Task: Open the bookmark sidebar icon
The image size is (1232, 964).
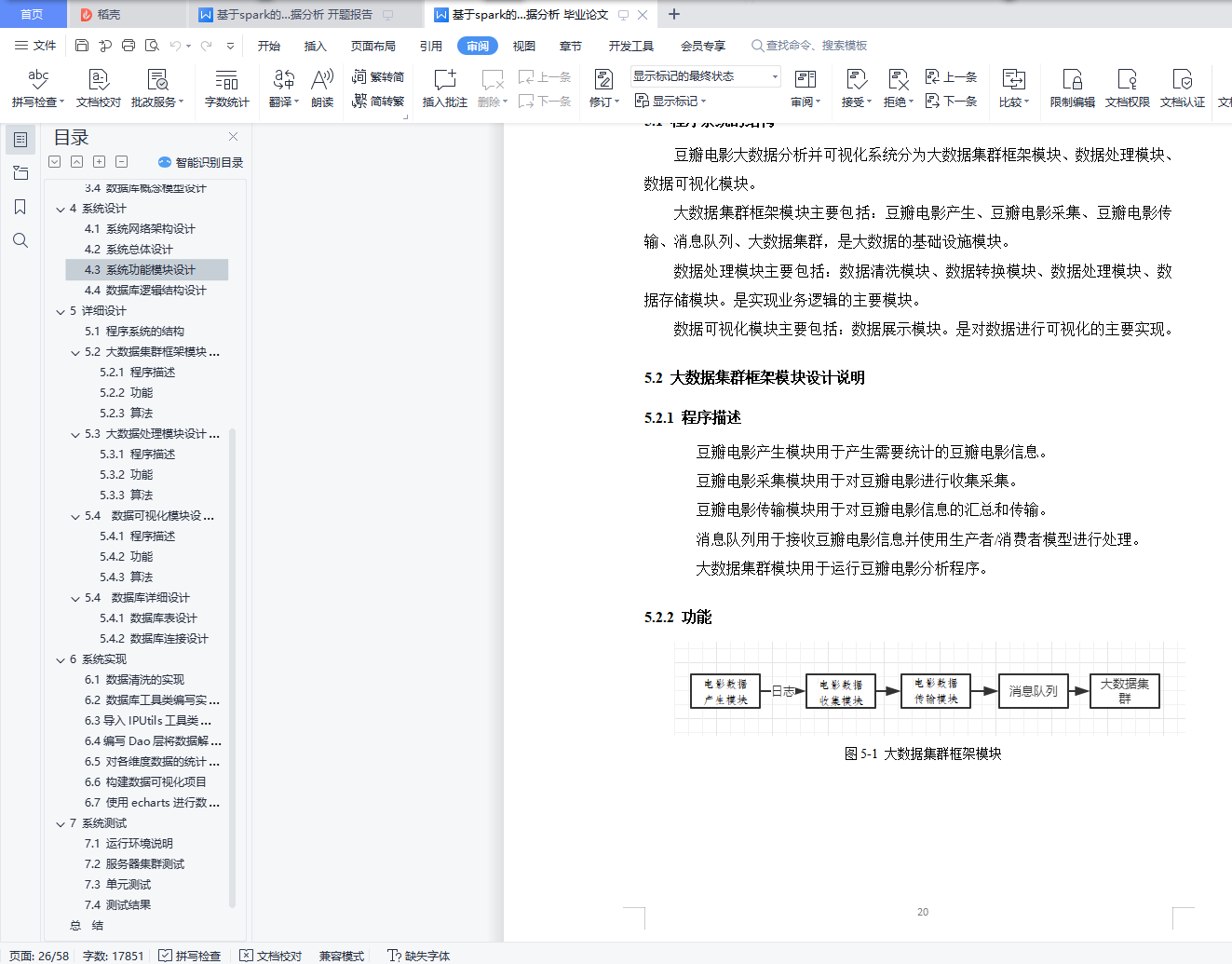Action: [20, 207]
